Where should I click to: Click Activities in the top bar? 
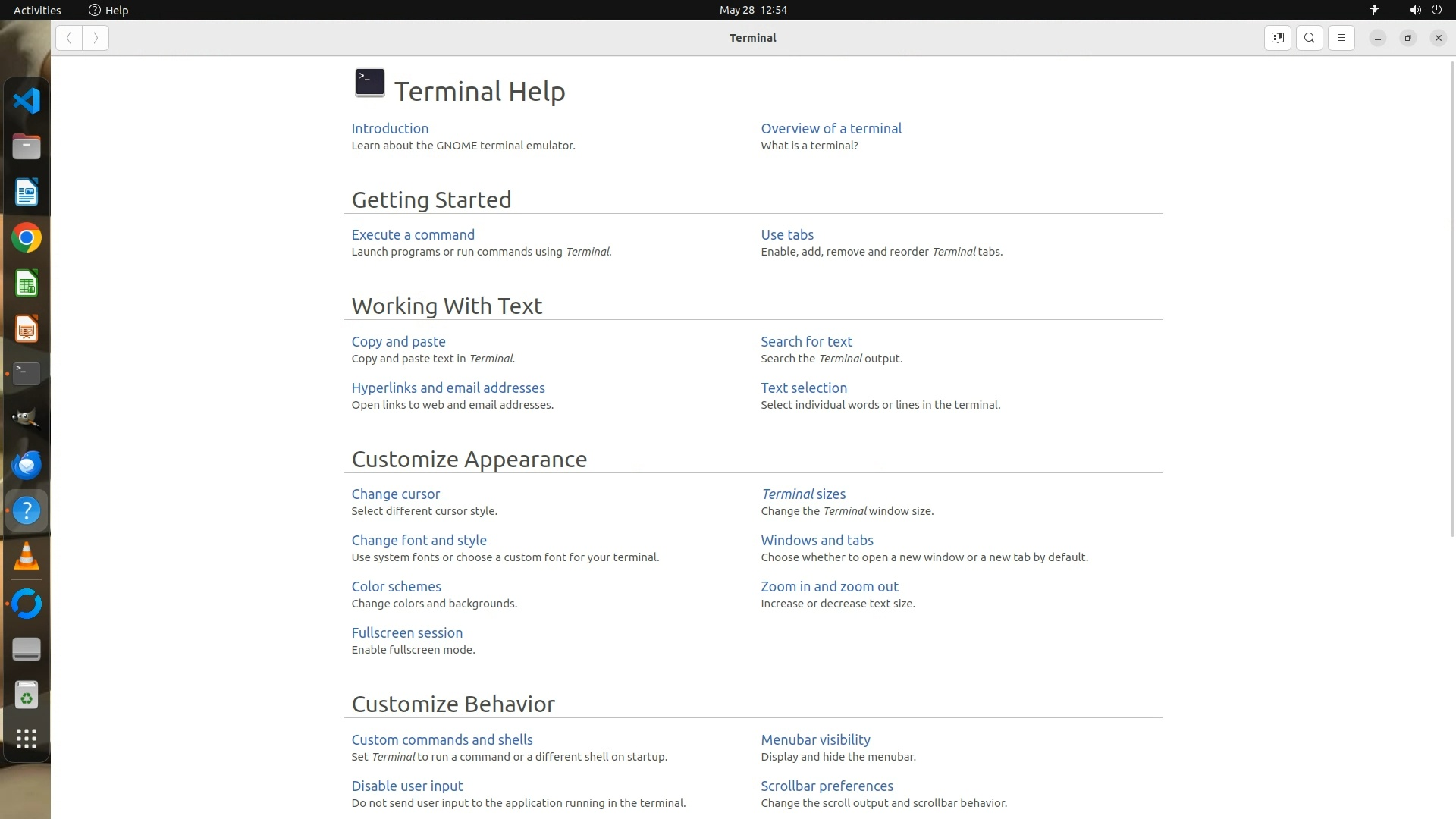point(37,10)
